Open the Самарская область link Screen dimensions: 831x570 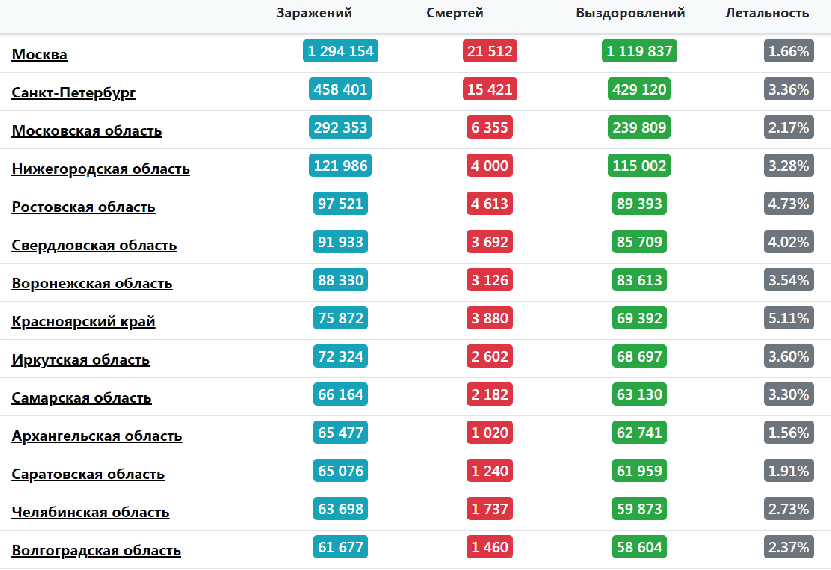point(82,398)
